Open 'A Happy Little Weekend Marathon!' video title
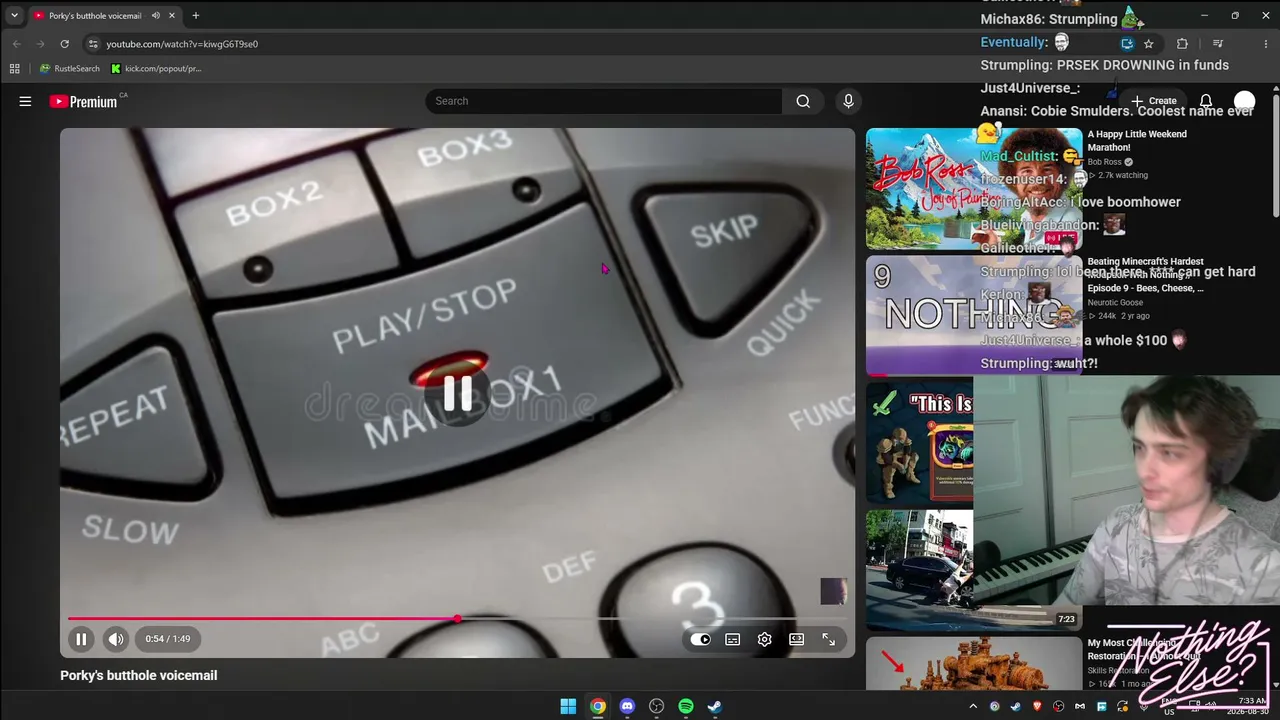 tap(1137, 141)
